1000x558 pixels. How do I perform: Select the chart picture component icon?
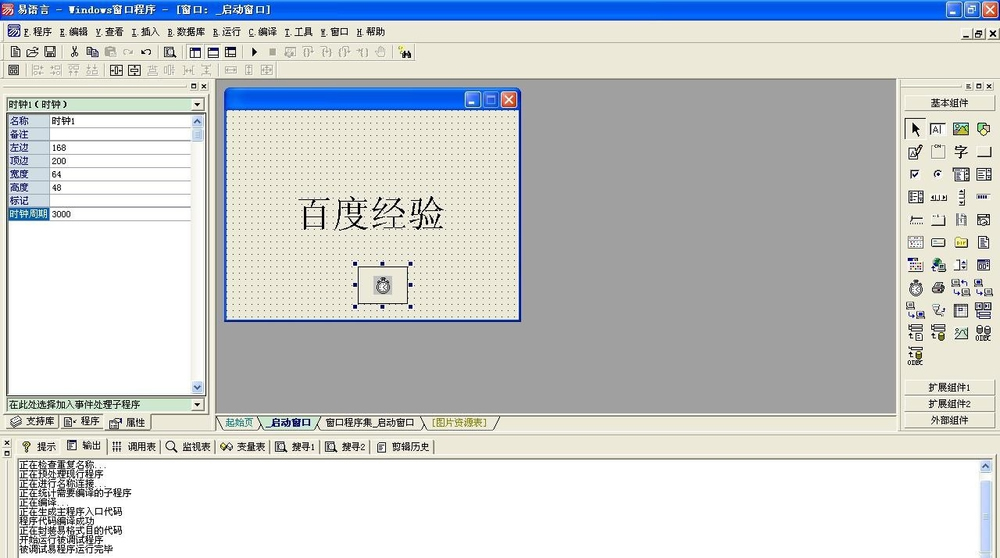[x=960, y=333]
